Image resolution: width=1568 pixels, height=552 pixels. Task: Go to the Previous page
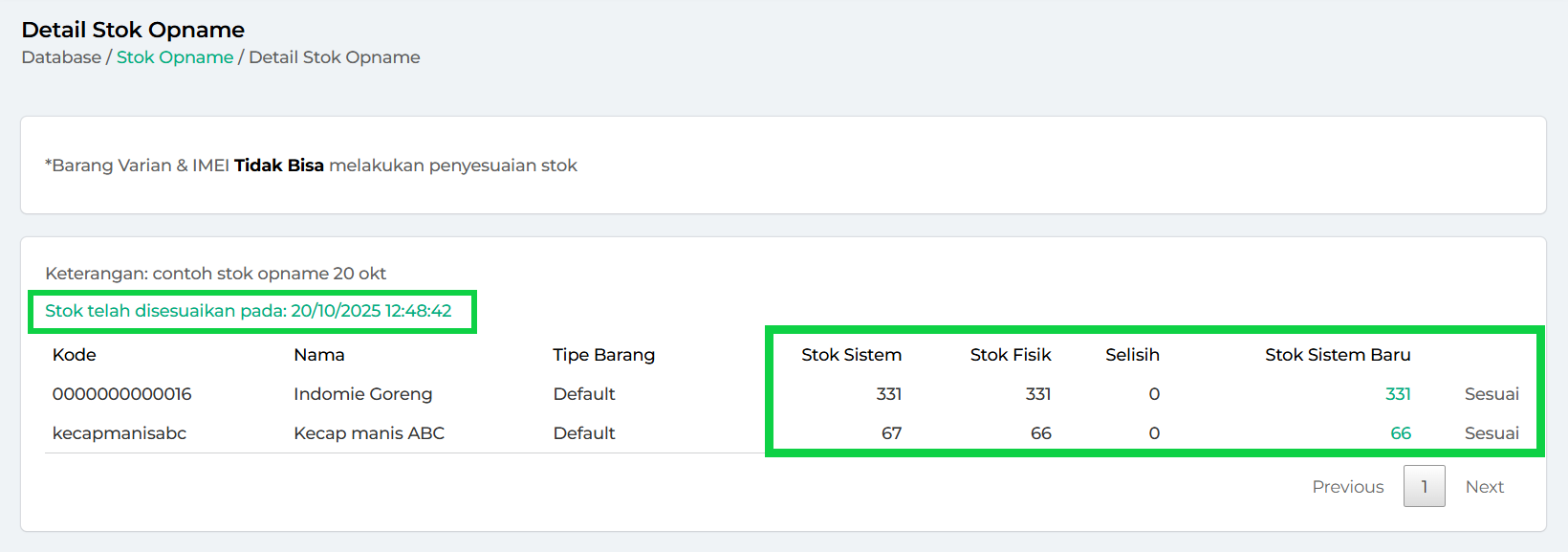click(x=1347, y=487)
